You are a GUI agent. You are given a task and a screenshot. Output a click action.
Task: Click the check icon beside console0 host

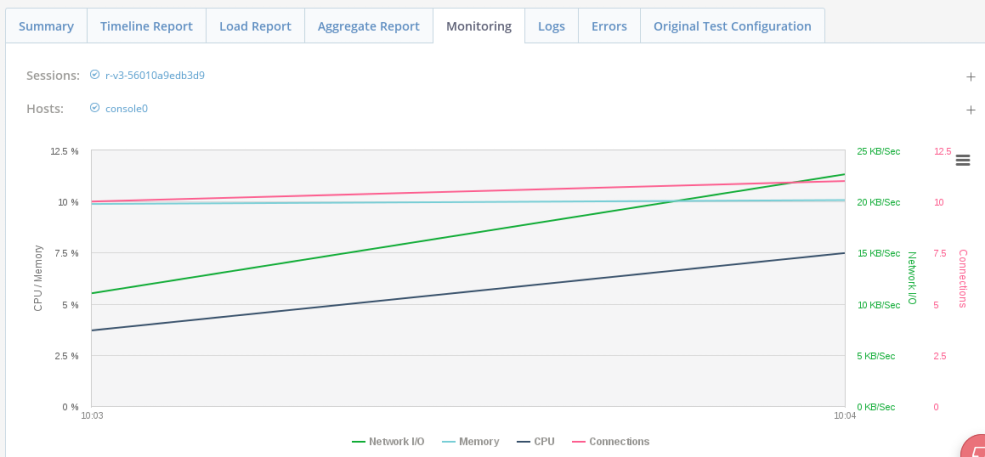tap(95, 108)
